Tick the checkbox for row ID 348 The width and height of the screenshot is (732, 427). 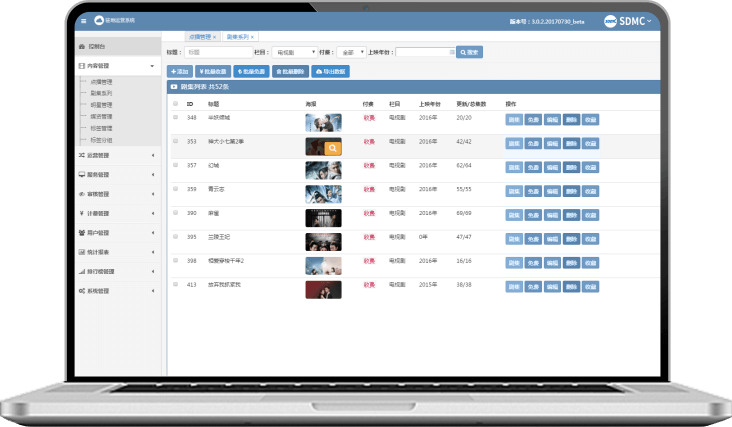tap(174, 118)
